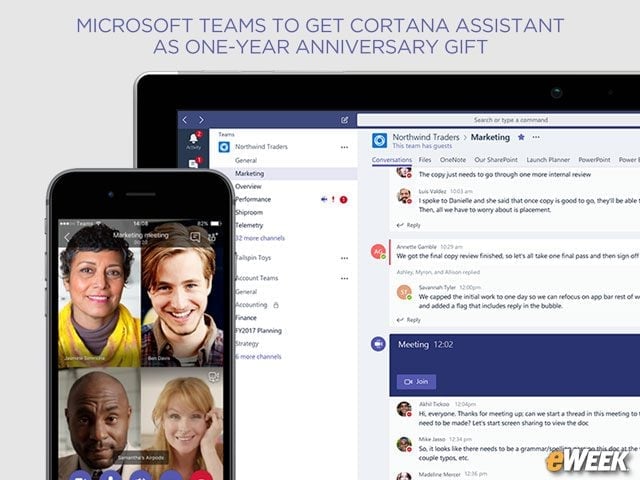640x480 pixels.
Task: Open the Our SharePoint tab
Action: tap(496, 160)
